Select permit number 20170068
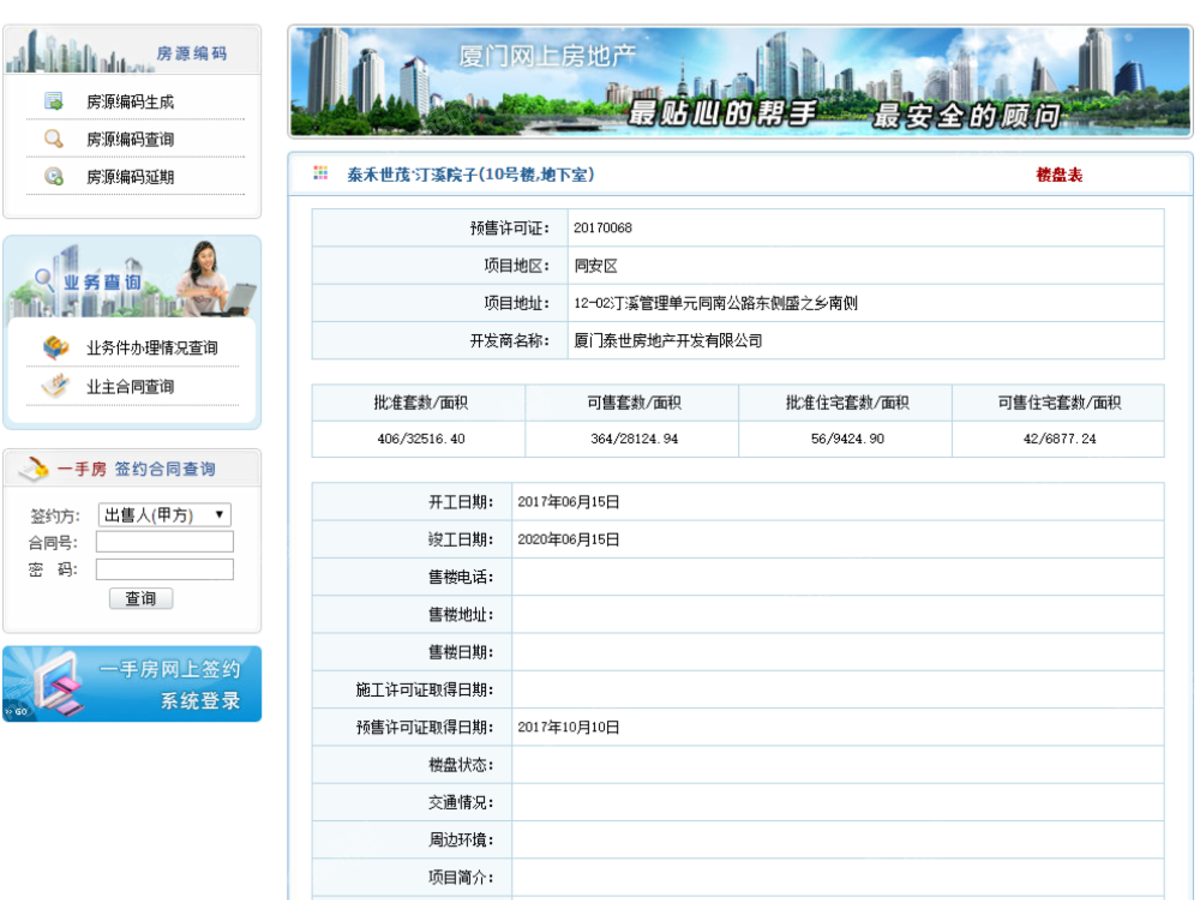The width and height of the screenshot is (1200, 900). [x=603, y=228]
